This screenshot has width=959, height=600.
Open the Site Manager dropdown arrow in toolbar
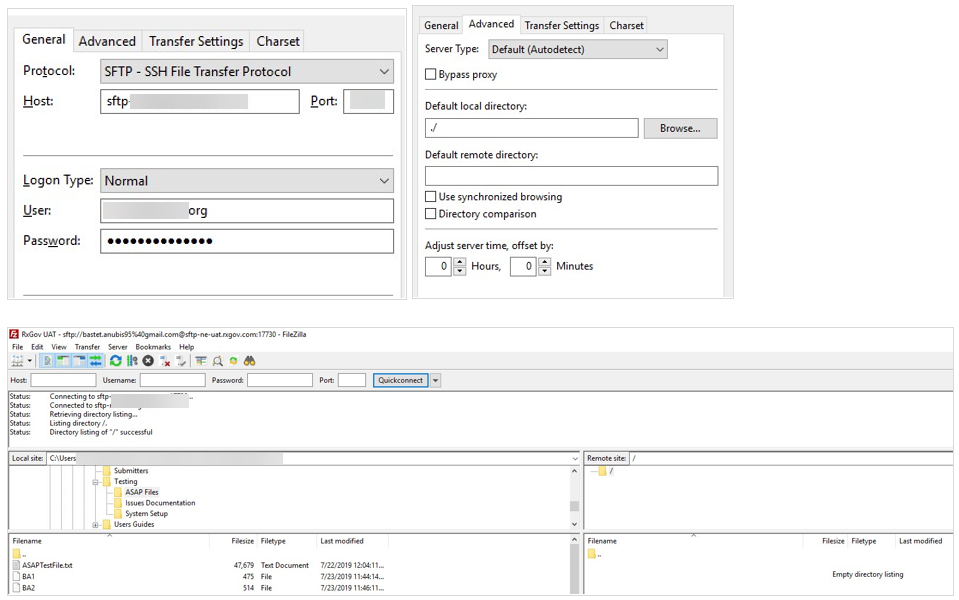pyautogui.click(x=30, y=361)
